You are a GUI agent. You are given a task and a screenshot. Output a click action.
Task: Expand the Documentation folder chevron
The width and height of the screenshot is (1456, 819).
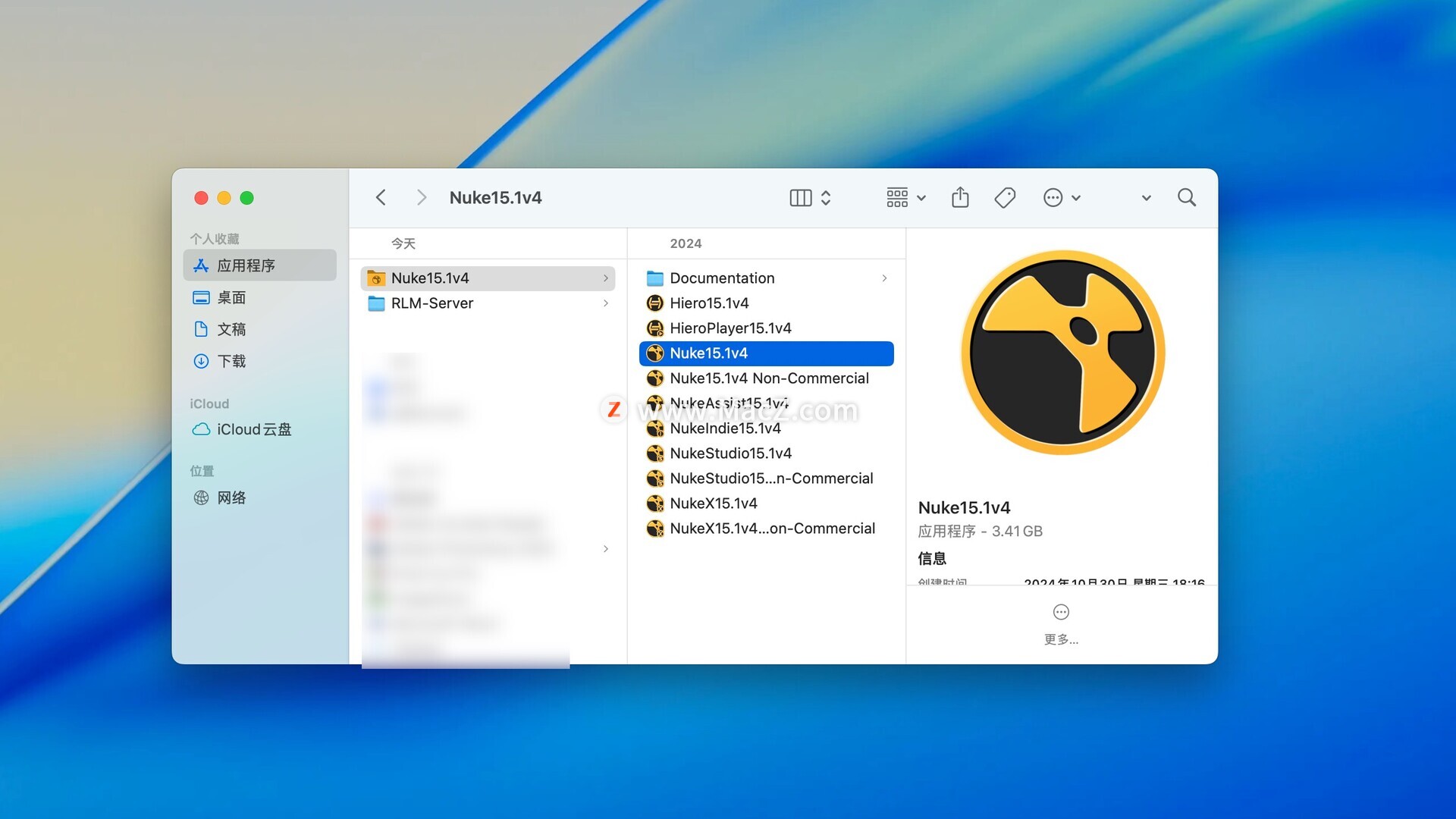coord(884,278)
